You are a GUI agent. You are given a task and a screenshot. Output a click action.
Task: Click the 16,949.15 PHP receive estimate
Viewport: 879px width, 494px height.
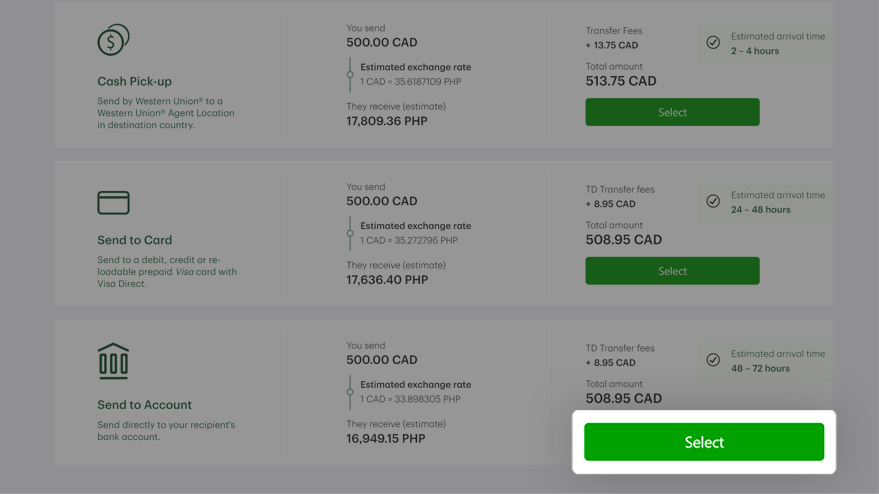(x=386, y=438)
